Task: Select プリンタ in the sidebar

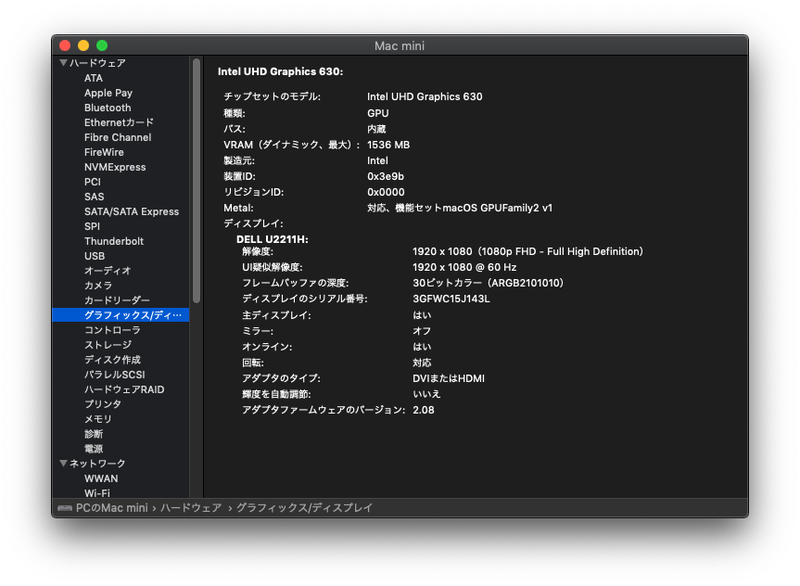Action: pyautogui.click(x=103, y=404)
